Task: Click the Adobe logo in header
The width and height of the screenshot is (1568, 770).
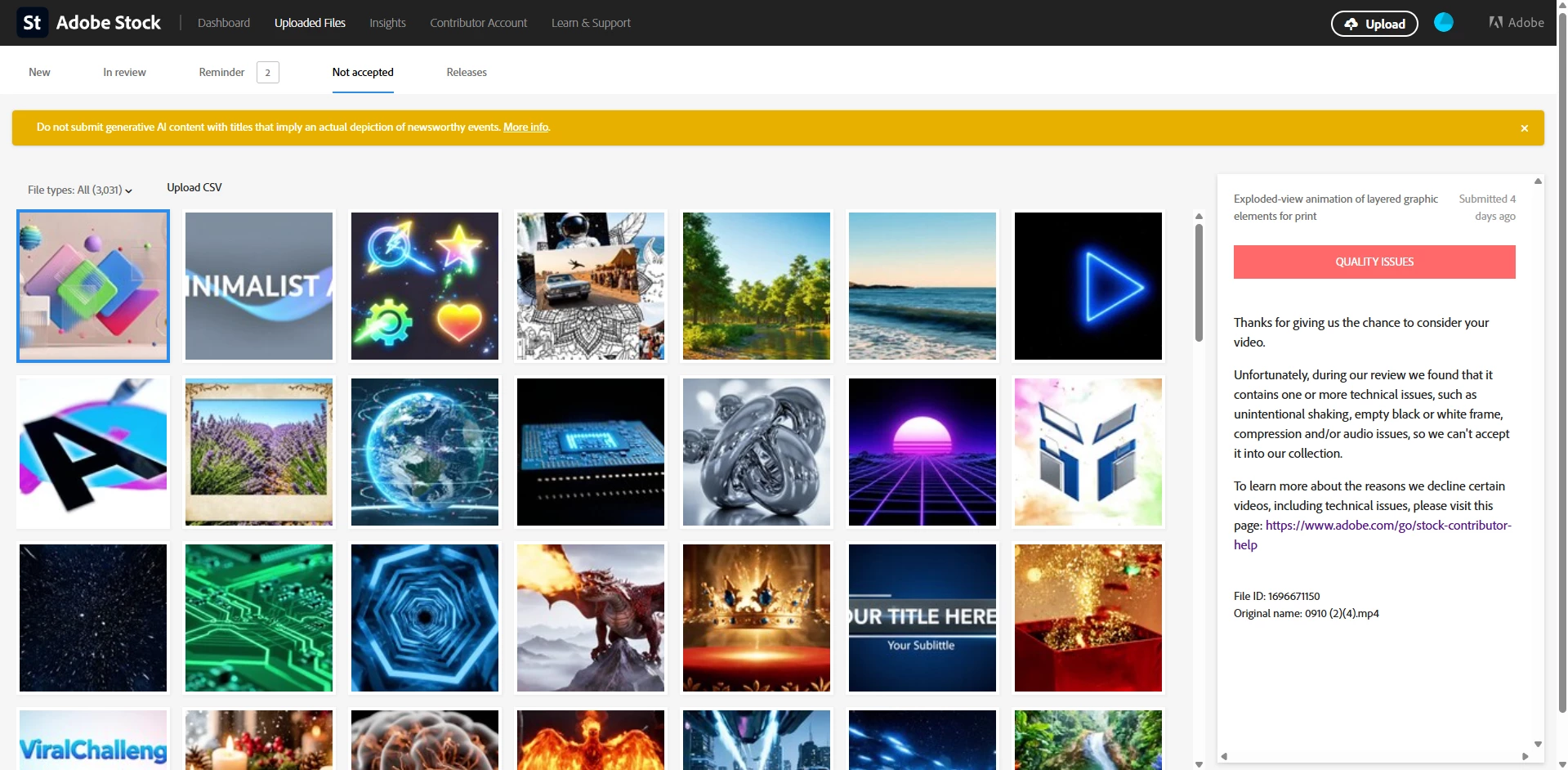Action: coord(1517,23)
